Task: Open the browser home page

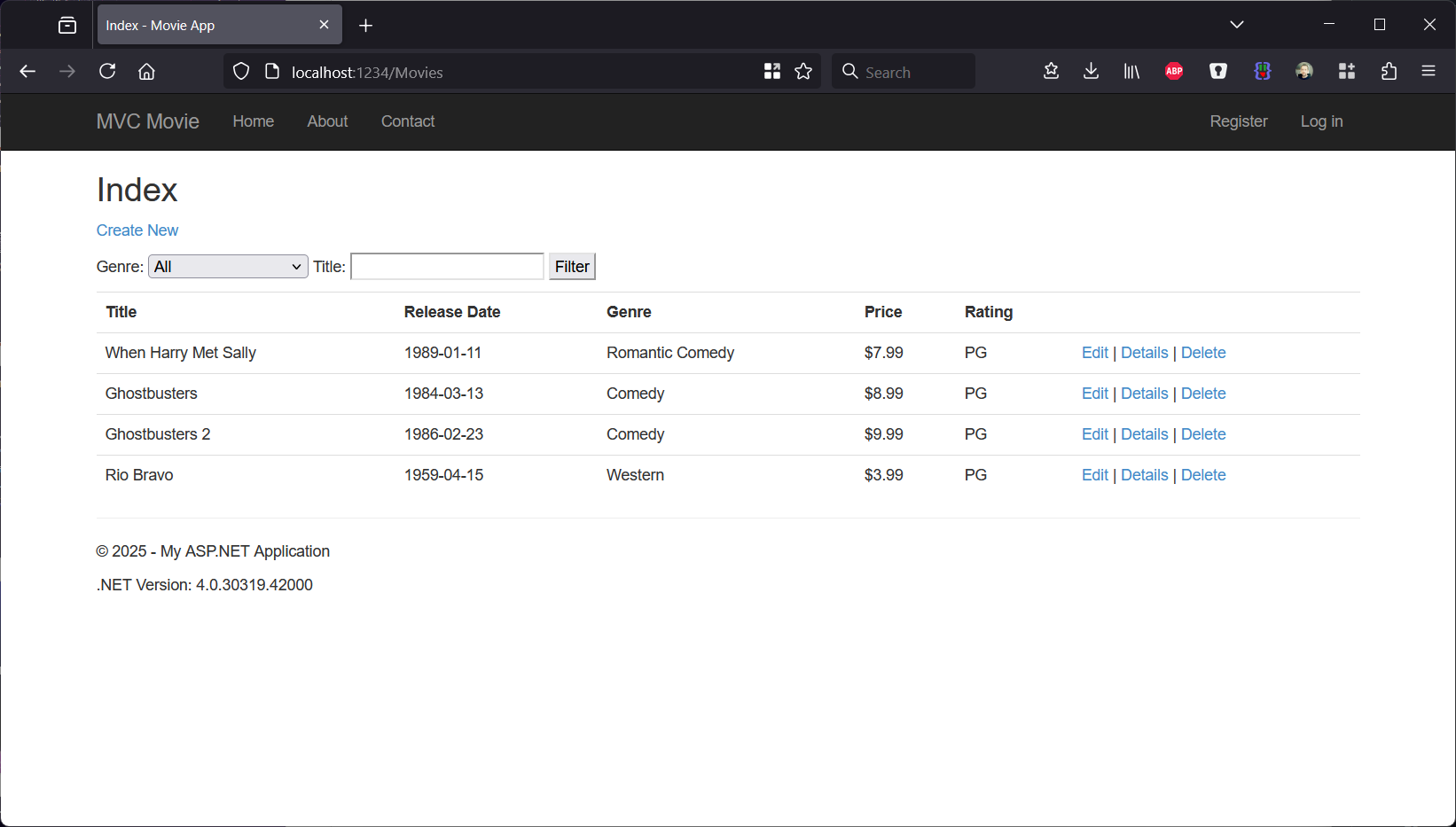Action: coord(146,71)
